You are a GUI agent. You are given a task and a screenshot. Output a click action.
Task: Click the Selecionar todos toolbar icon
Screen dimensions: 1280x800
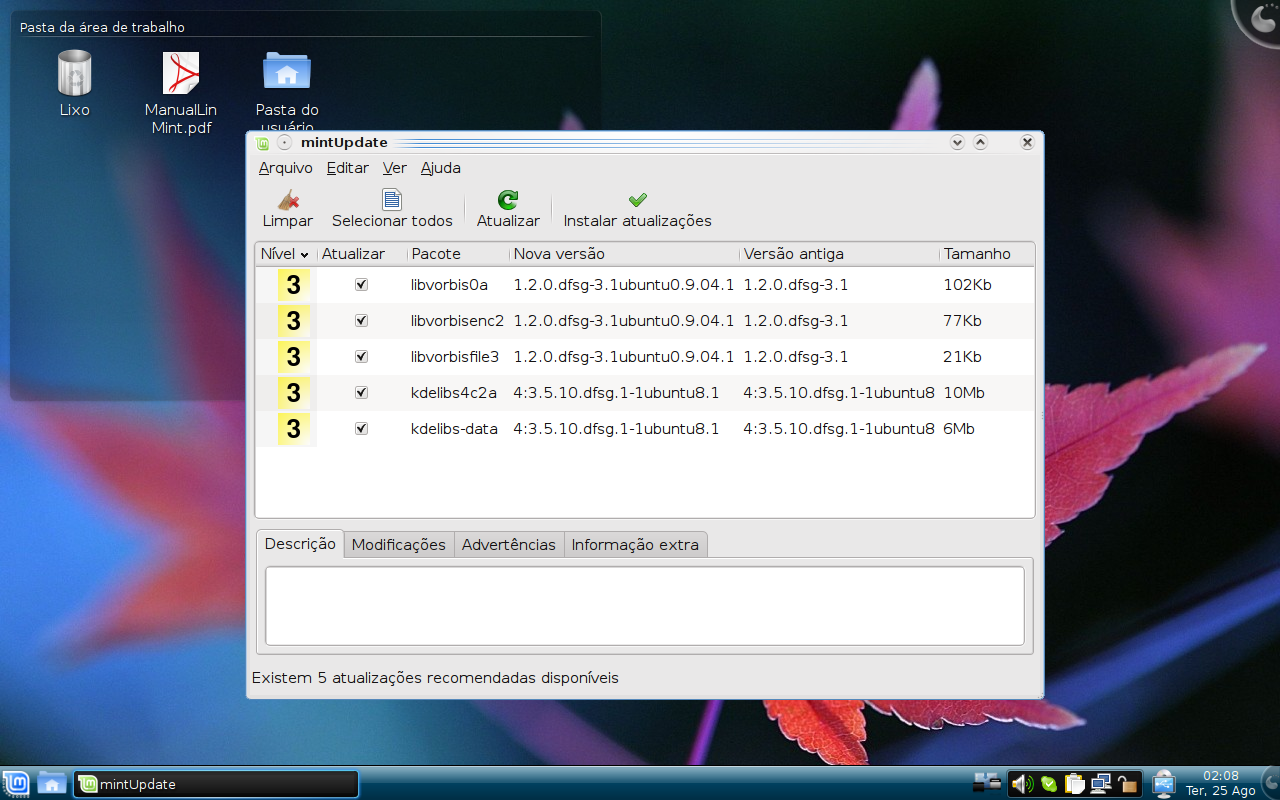392,200
